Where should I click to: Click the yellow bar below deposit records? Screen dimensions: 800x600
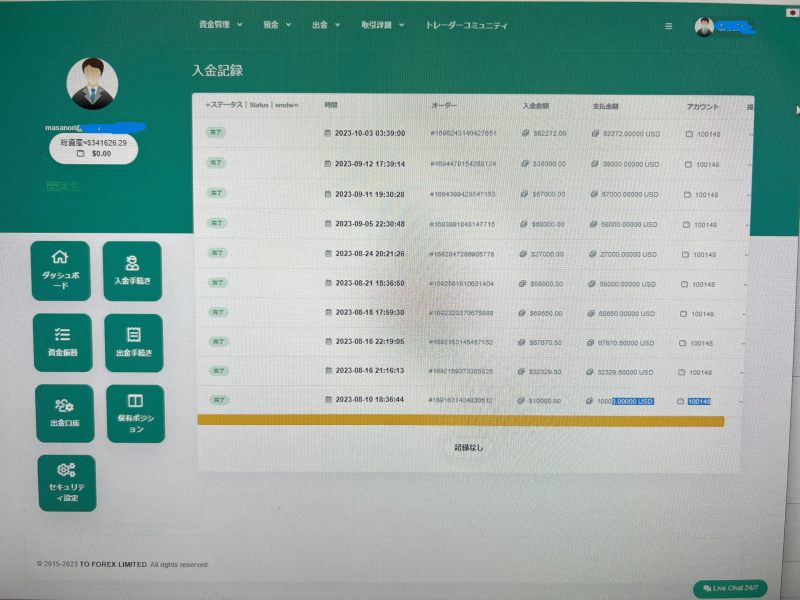[x=461, y=420]
